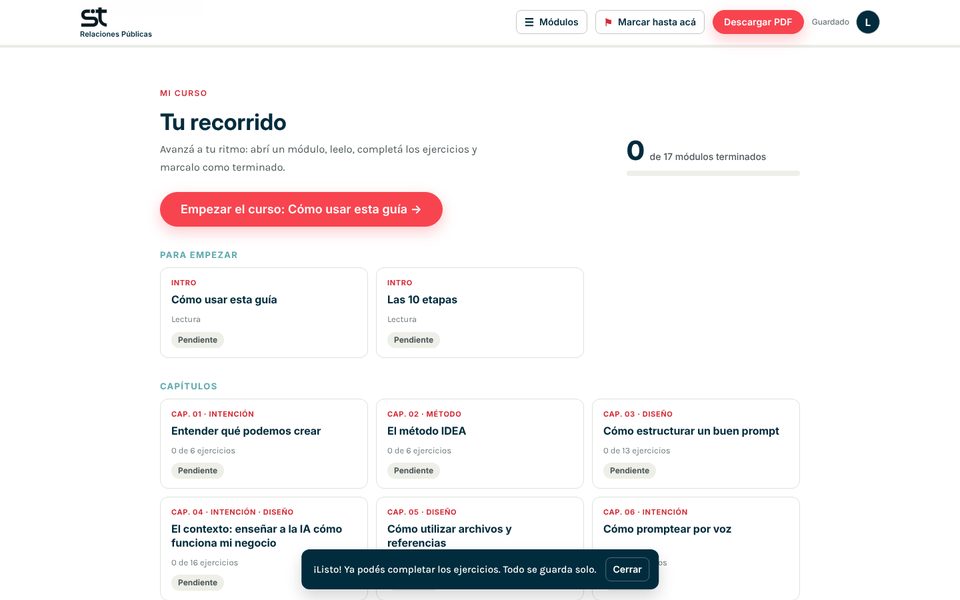Download the course via Descargar PDF
Image resolution: width=960 pixels, height=600 pixels.
[x=757, y=22]
